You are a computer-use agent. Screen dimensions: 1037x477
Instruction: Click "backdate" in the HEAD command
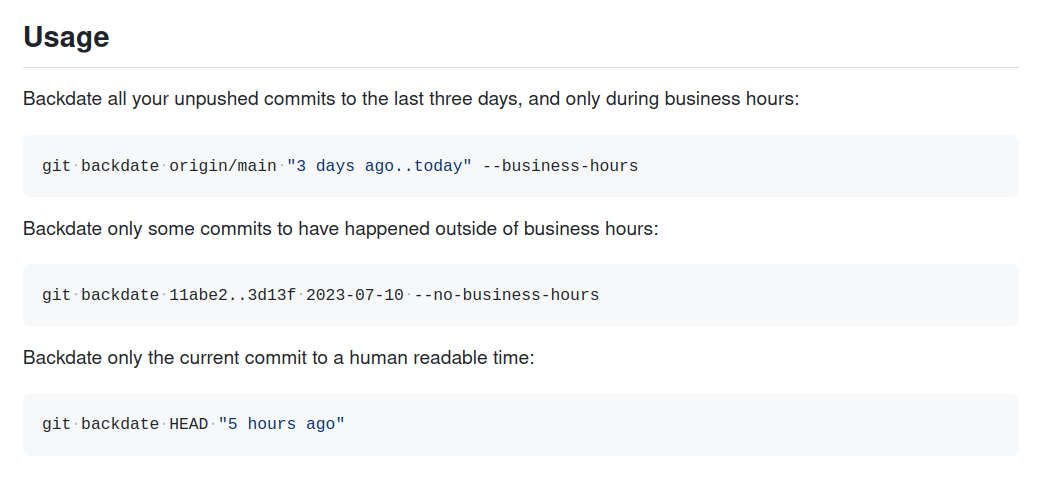120,424
